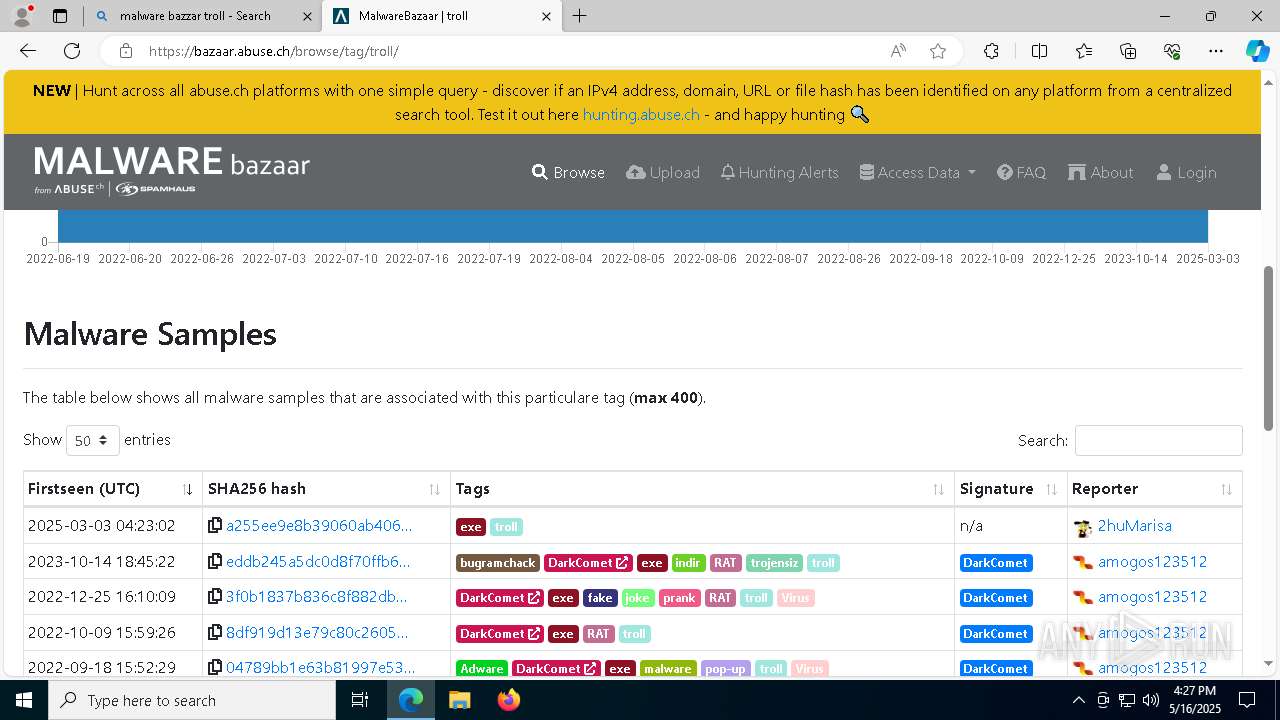1280x720 pixels.
Task: Copy the hash 8df919d13e79c80c2605 with its clipboard icon
Action: (x=215, y=633)
